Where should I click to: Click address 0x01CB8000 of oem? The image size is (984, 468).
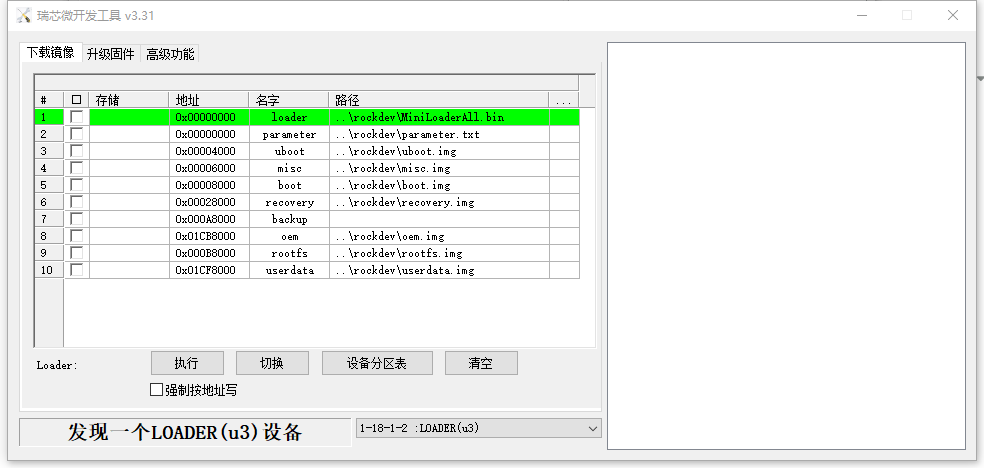(x=209, y=236)
